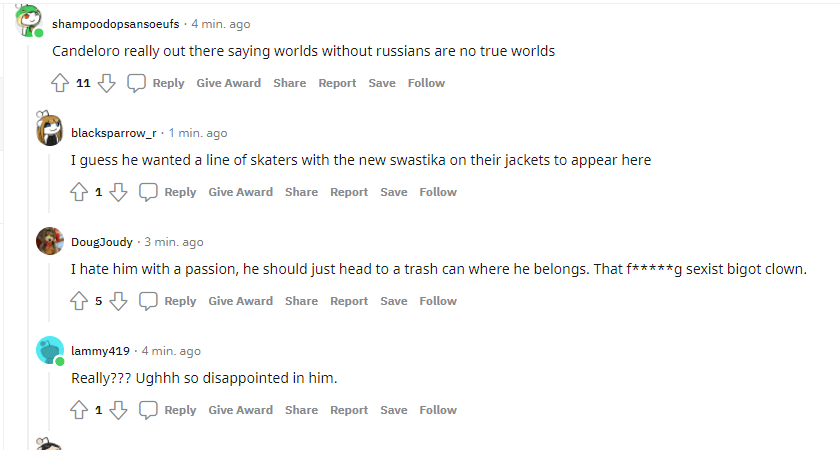Follow blacksparrow_r's comment thread
Image resolution: width=840 pixels, height=450 pixels.
(438, 192)
